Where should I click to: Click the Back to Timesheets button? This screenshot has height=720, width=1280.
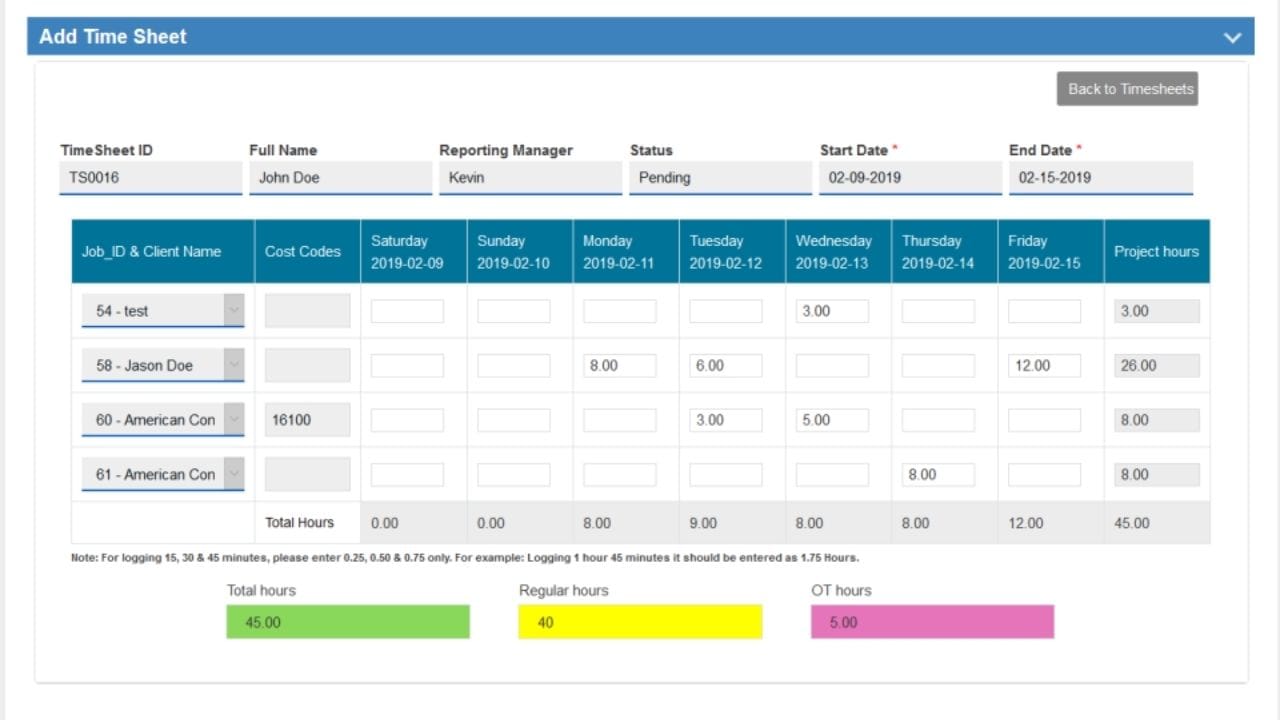point(1127,88)
